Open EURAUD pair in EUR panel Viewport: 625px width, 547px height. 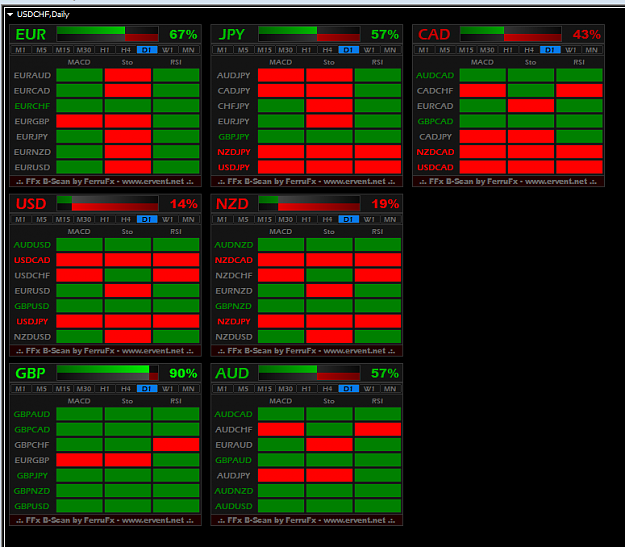(32, 75)
